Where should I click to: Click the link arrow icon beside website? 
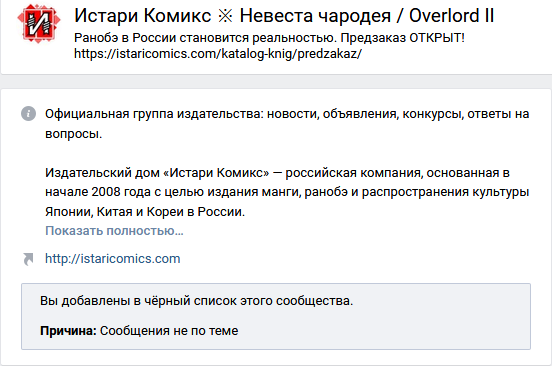pyautogui.click(x=28, y=259)
